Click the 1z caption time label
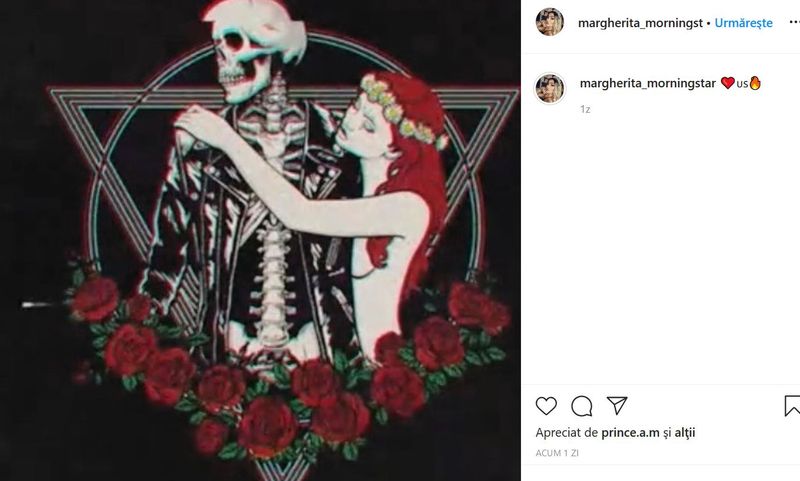This screenshot has height=481, width=800. click(x=585, y=109)
